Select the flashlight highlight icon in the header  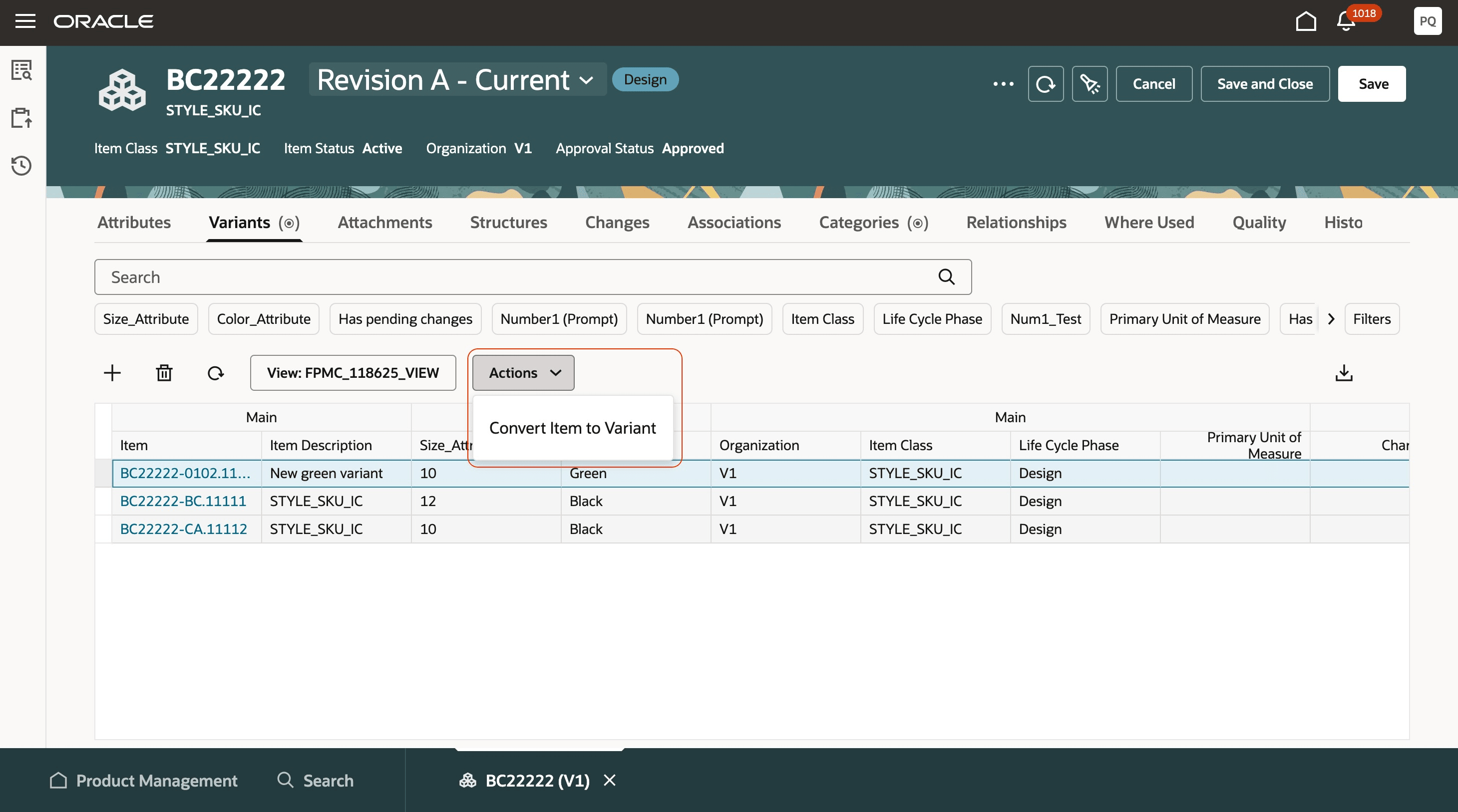[1090, 84]
